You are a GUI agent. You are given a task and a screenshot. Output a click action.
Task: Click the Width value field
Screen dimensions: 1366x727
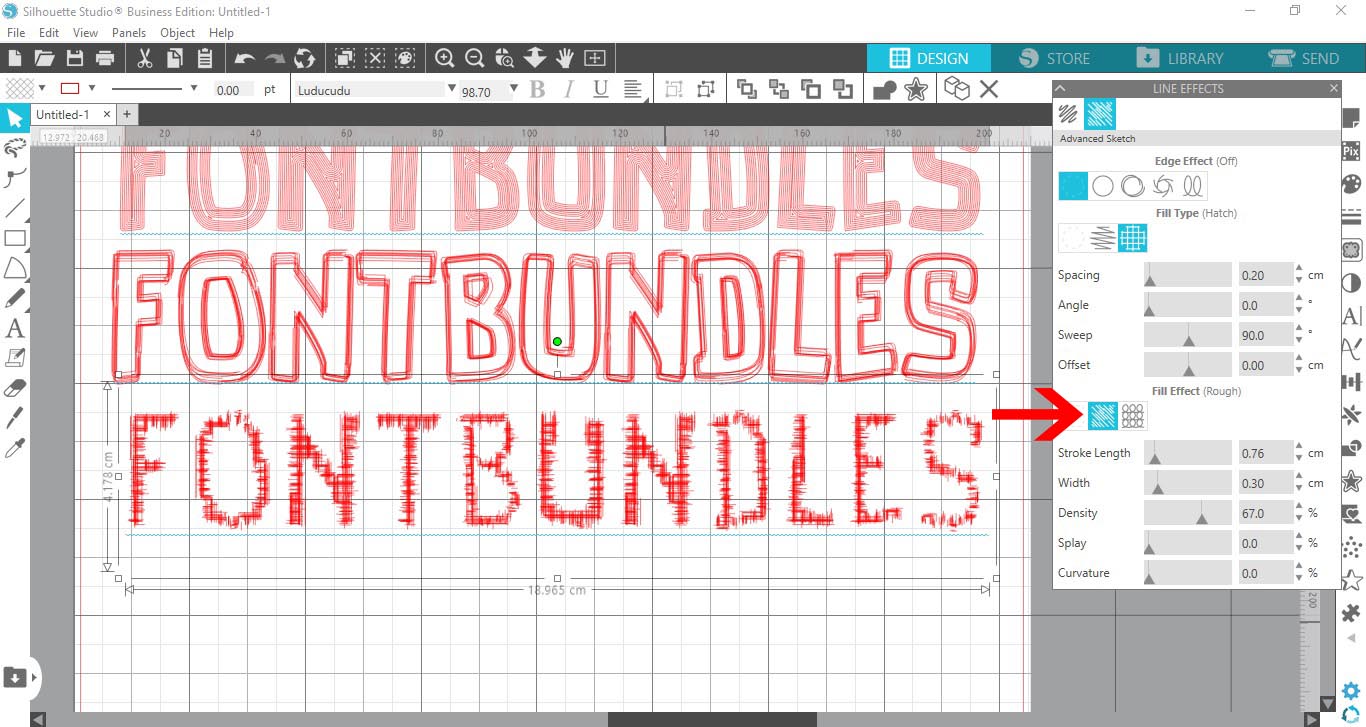point(1265,483)
